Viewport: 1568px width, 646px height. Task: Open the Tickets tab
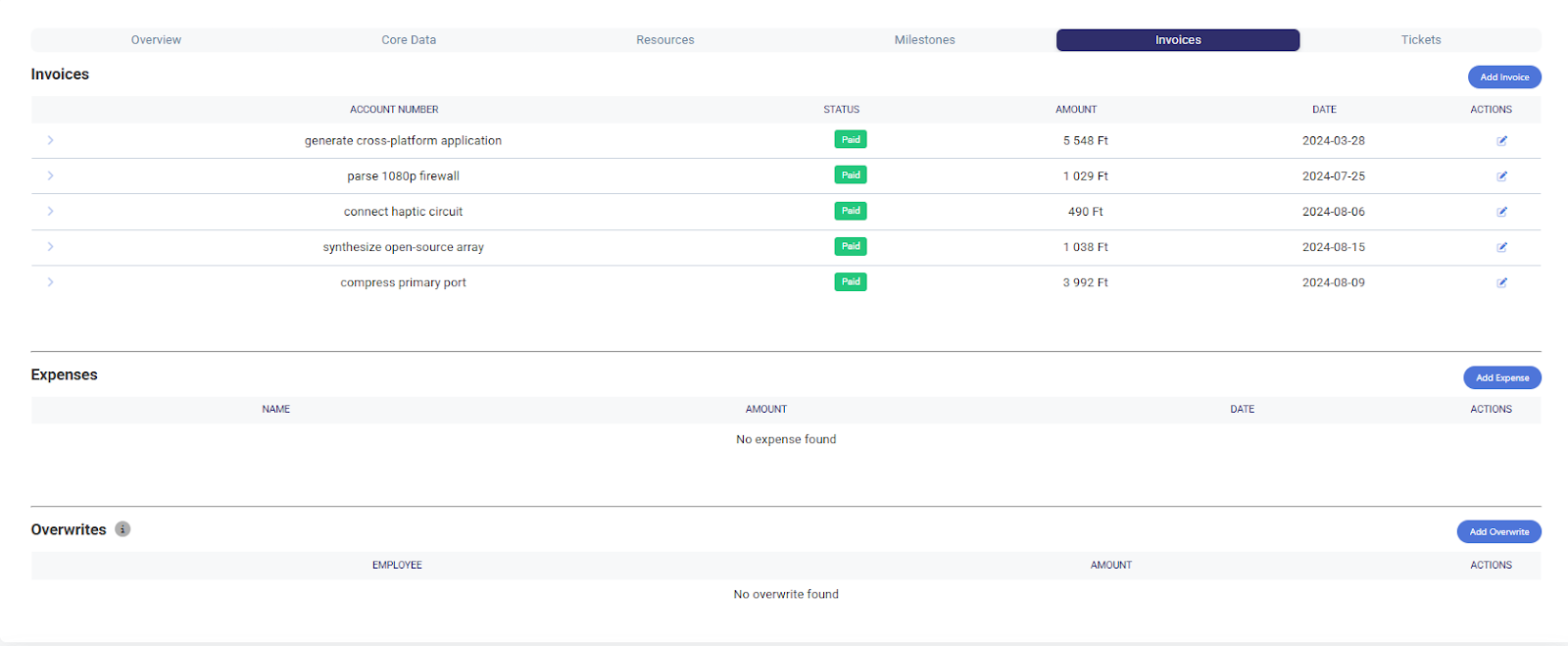(1420, 40)
